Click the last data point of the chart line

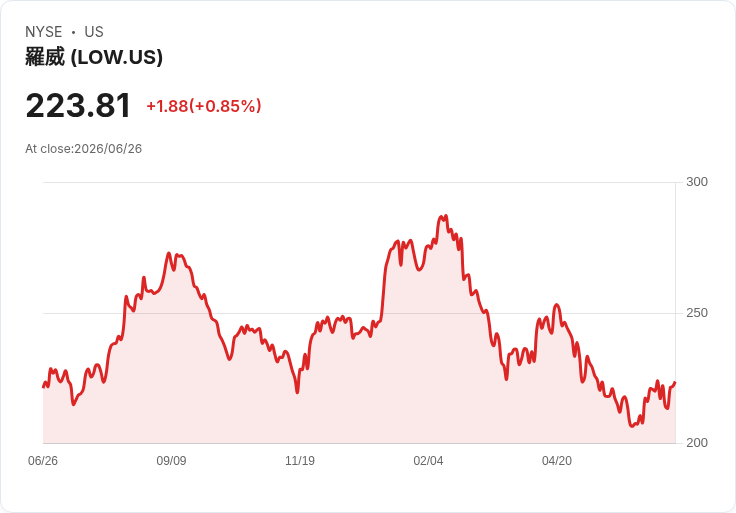coord(675,383)
